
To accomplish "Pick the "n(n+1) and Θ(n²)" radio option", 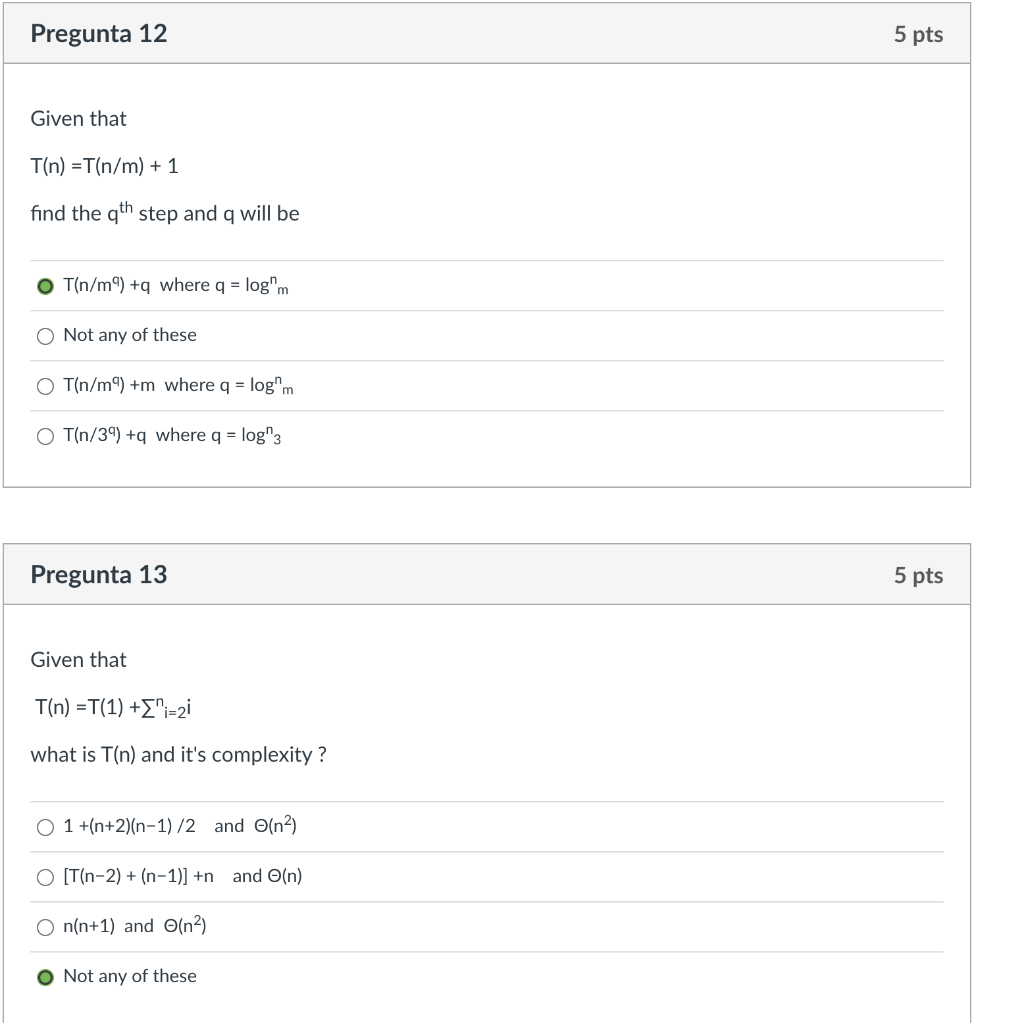I will coord(45,927).
